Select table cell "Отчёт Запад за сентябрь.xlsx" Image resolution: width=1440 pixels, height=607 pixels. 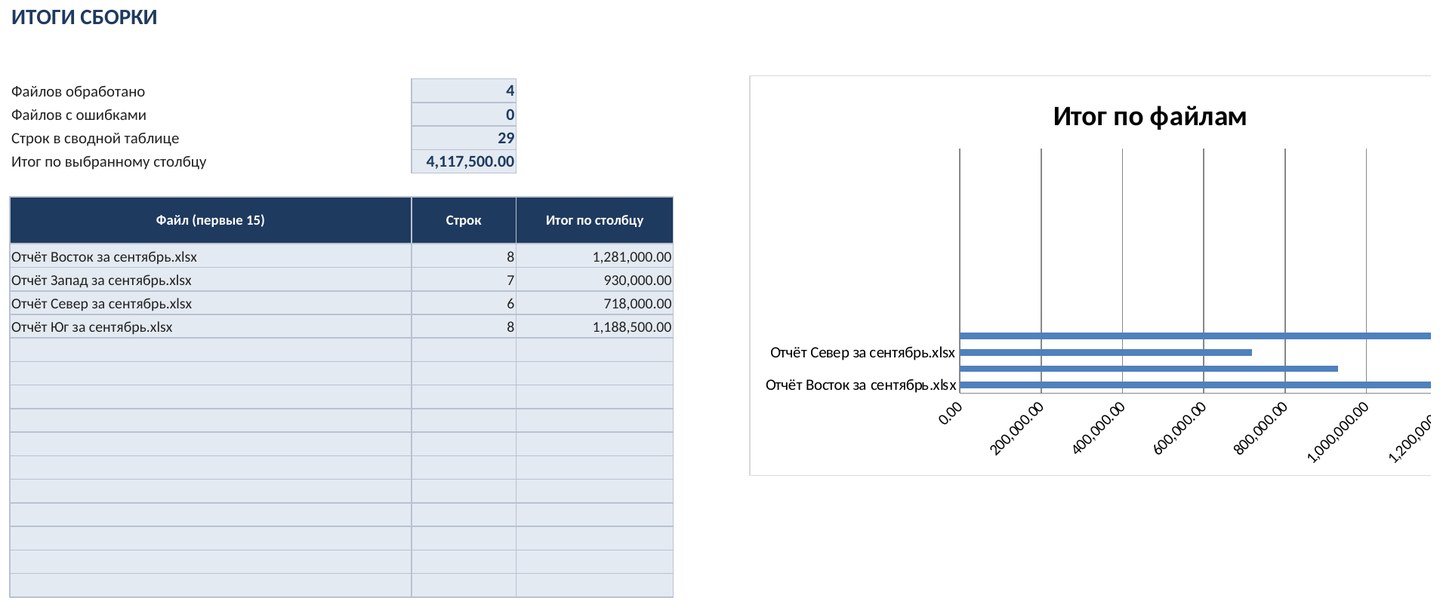click(x=210, y=280)
